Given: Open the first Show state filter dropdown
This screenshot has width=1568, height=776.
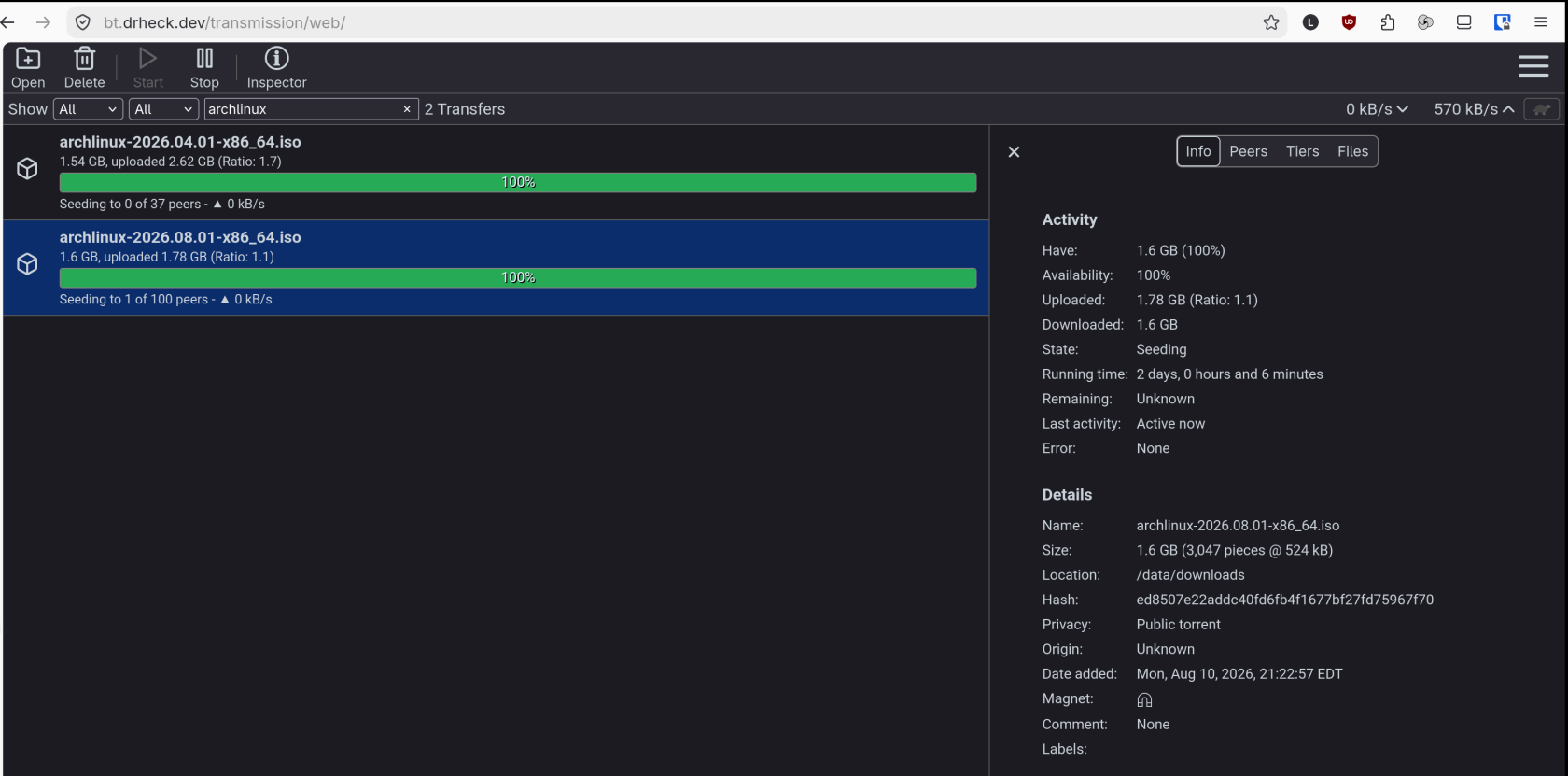Looking at the screenshot, I should point(88,109).
